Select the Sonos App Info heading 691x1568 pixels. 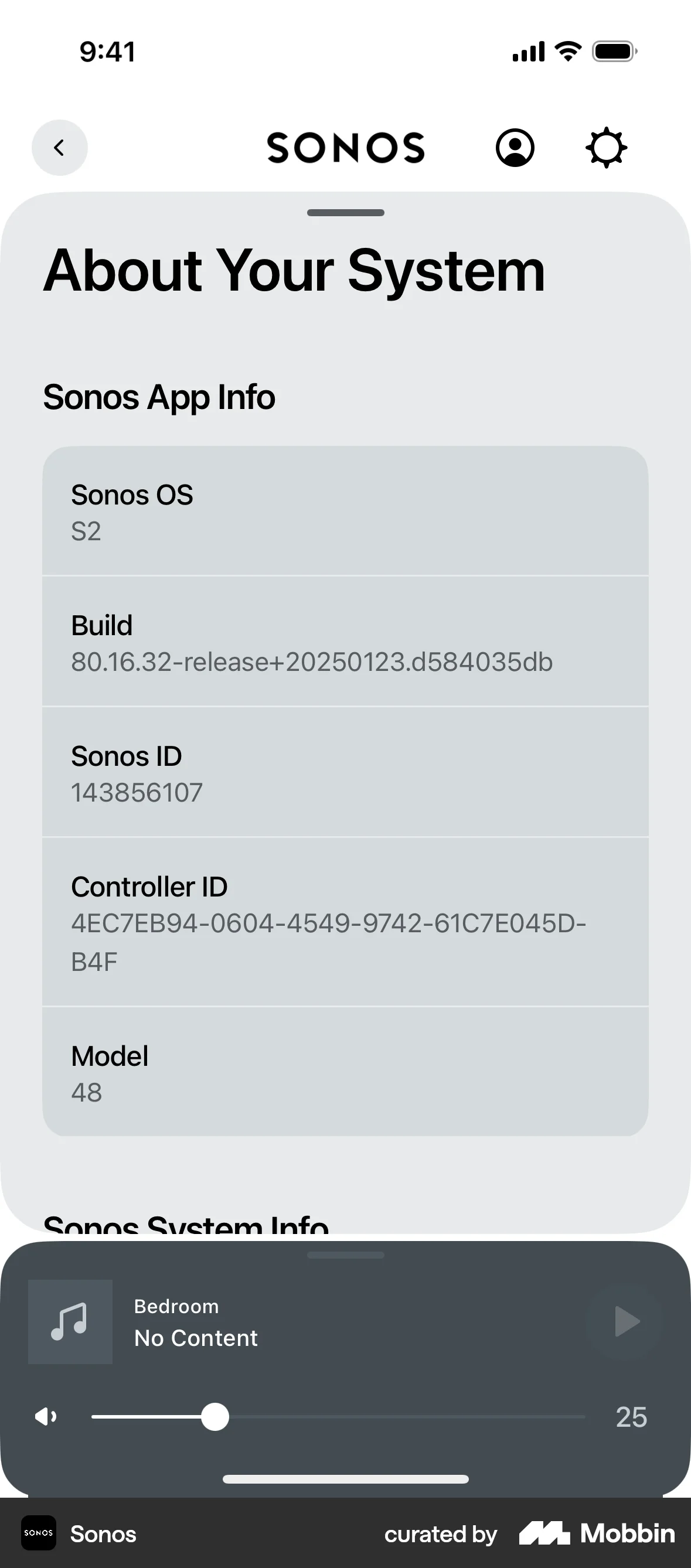click(159, 397)
